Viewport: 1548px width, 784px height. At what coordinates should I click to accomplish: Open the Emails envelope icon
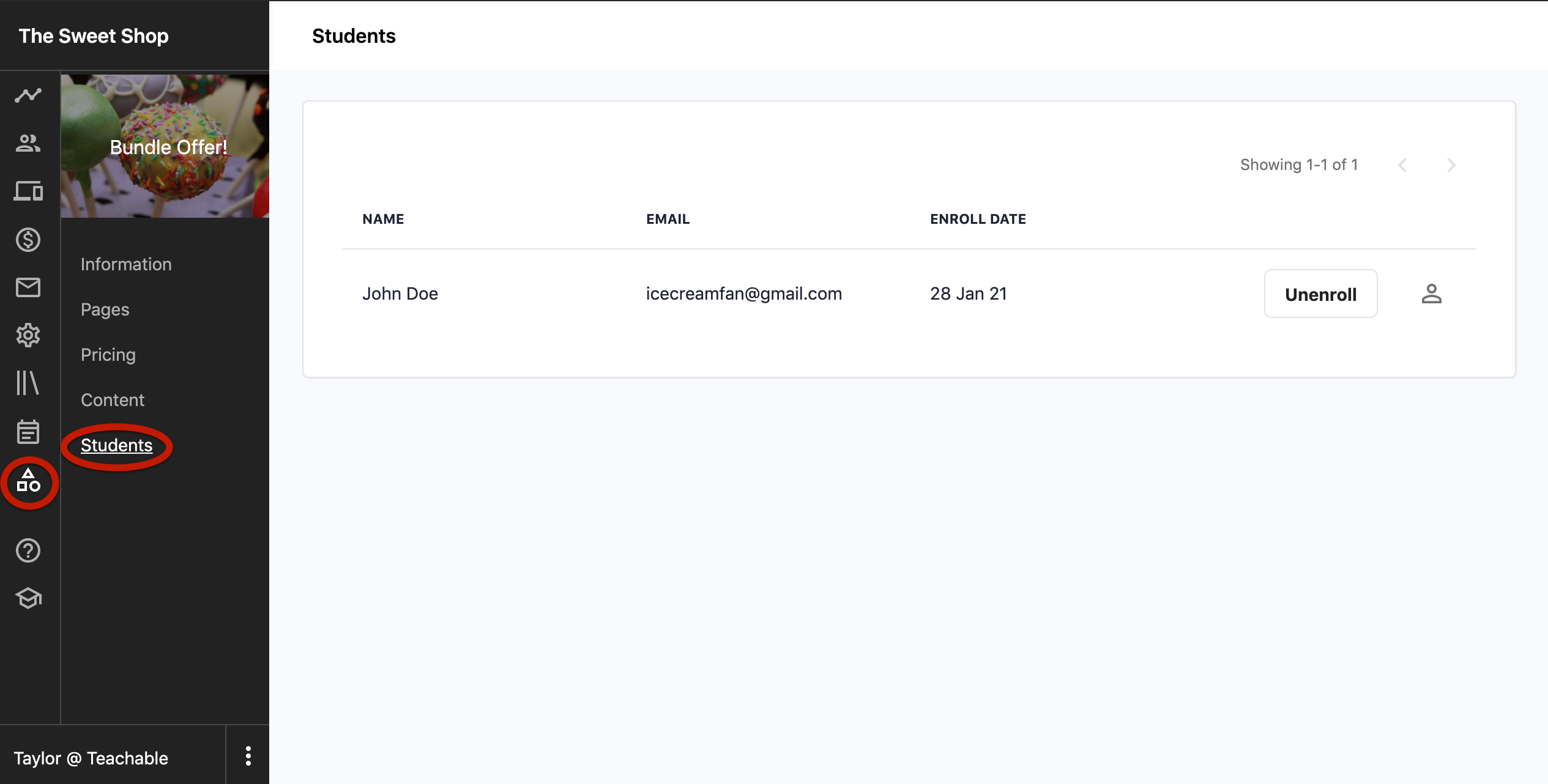[x=28, y=287]
